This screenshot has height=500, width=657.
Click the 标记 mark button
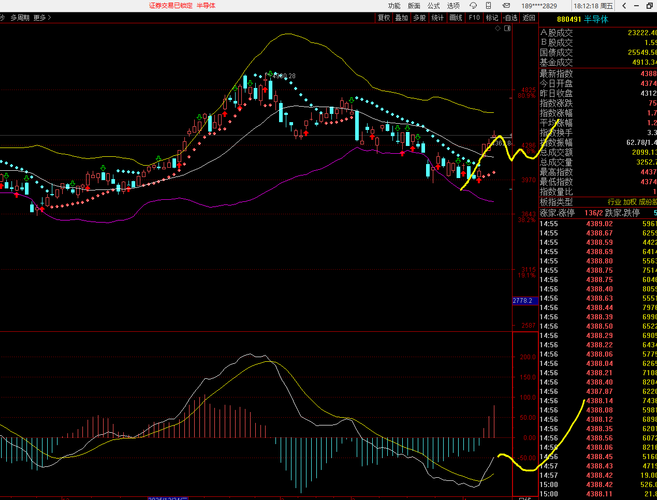click(x=492, y=18)
